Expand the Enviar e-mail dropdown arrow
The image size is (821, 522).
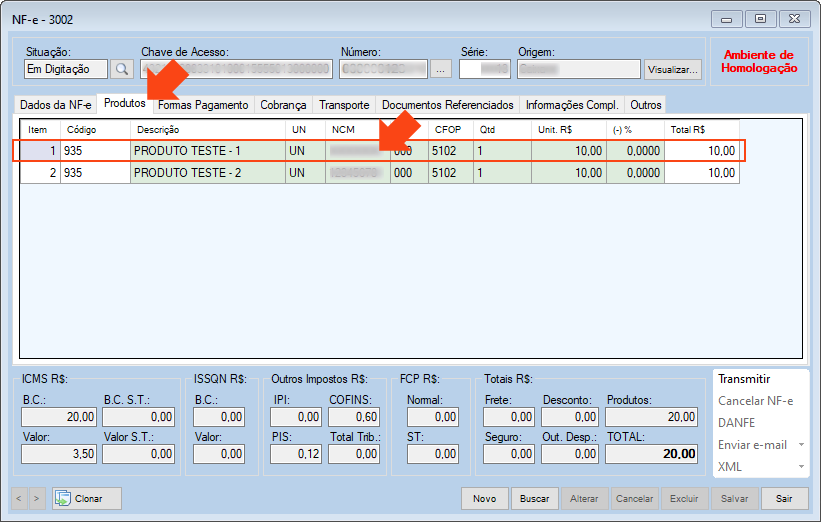(799, 445)
